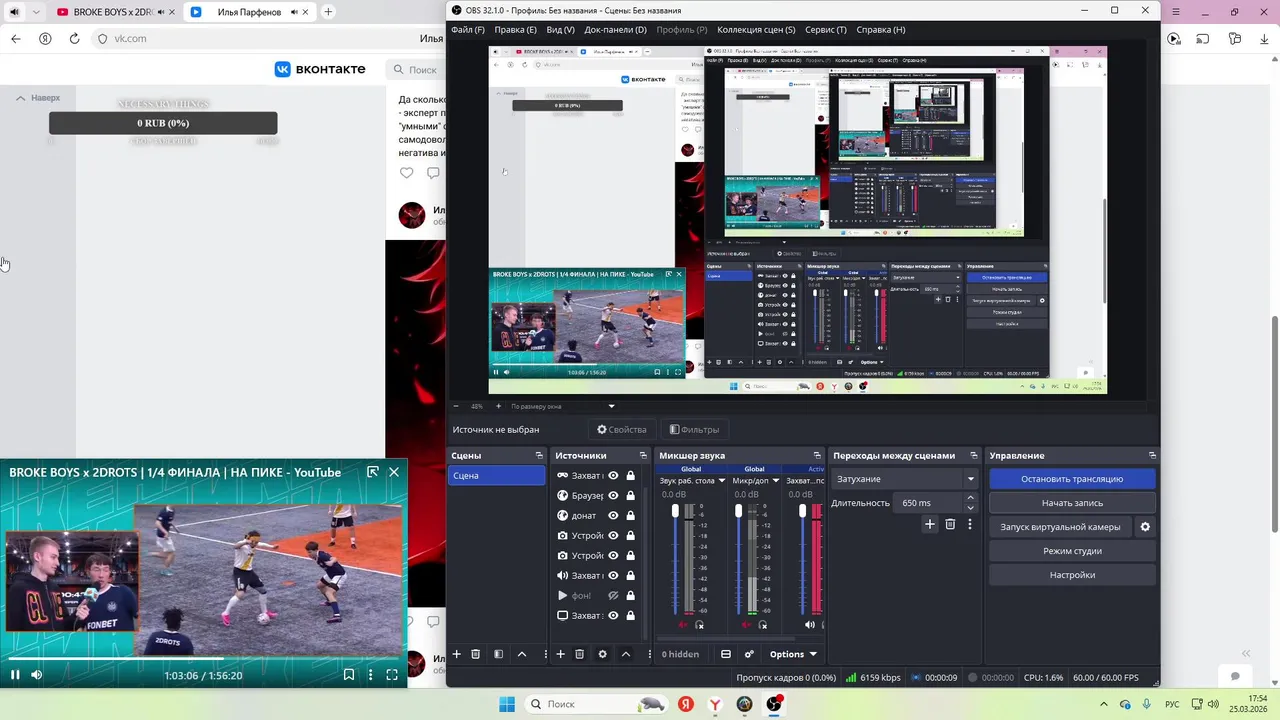
Task: Unmute the Микр/доп mixer channel
Action: (x=746, y=625)
